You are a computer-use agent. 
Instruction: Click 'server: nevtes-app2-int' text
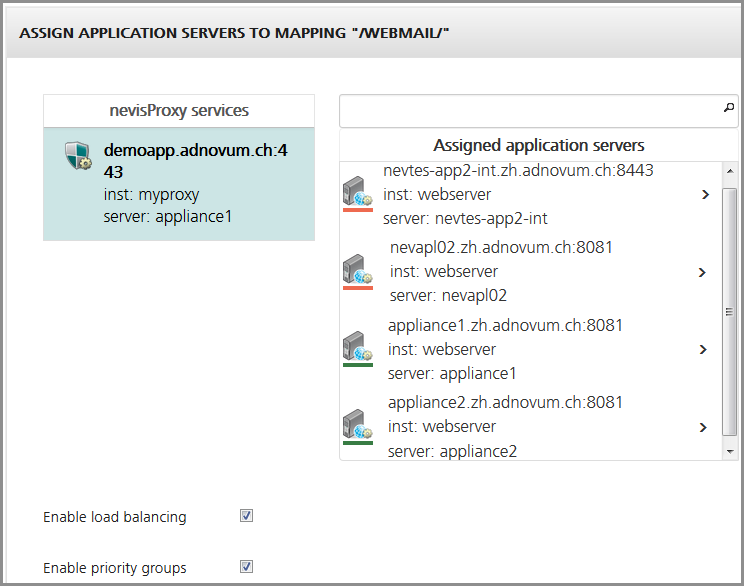[465, 219]
